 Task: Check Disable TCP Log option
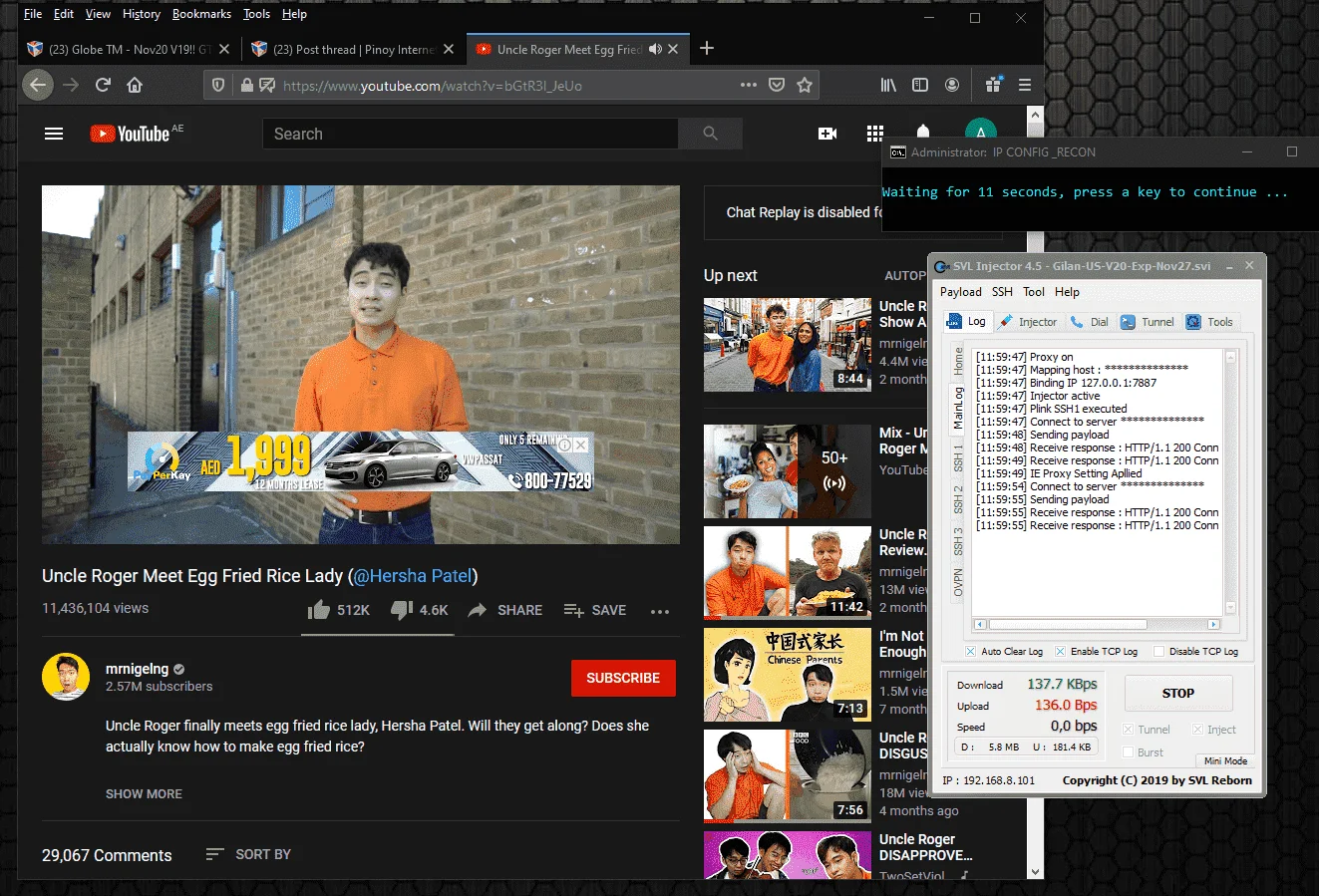(x=1158, y=651)
